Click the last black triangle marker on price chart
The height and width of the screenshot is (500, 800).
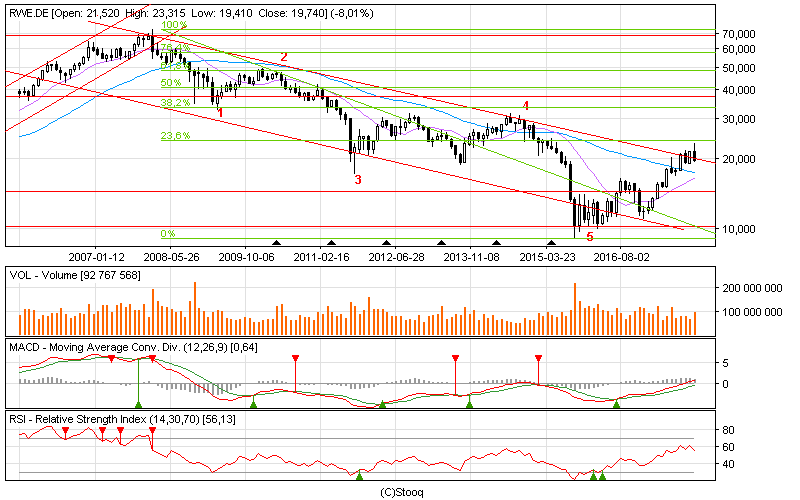[551, 242]
